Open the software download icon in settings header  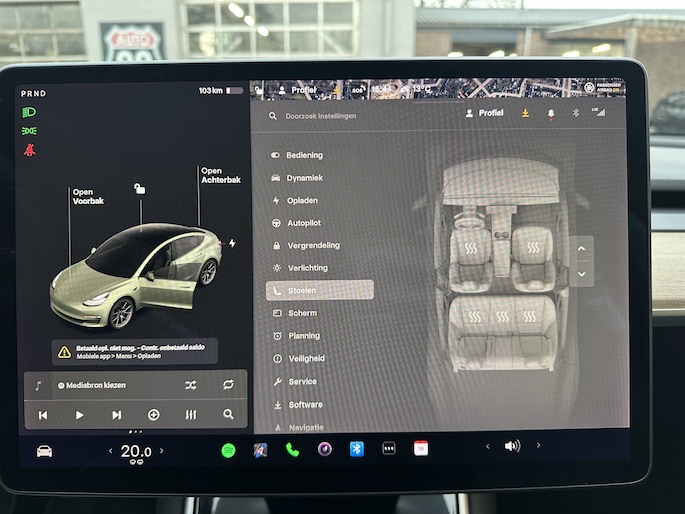coord(525,113)
